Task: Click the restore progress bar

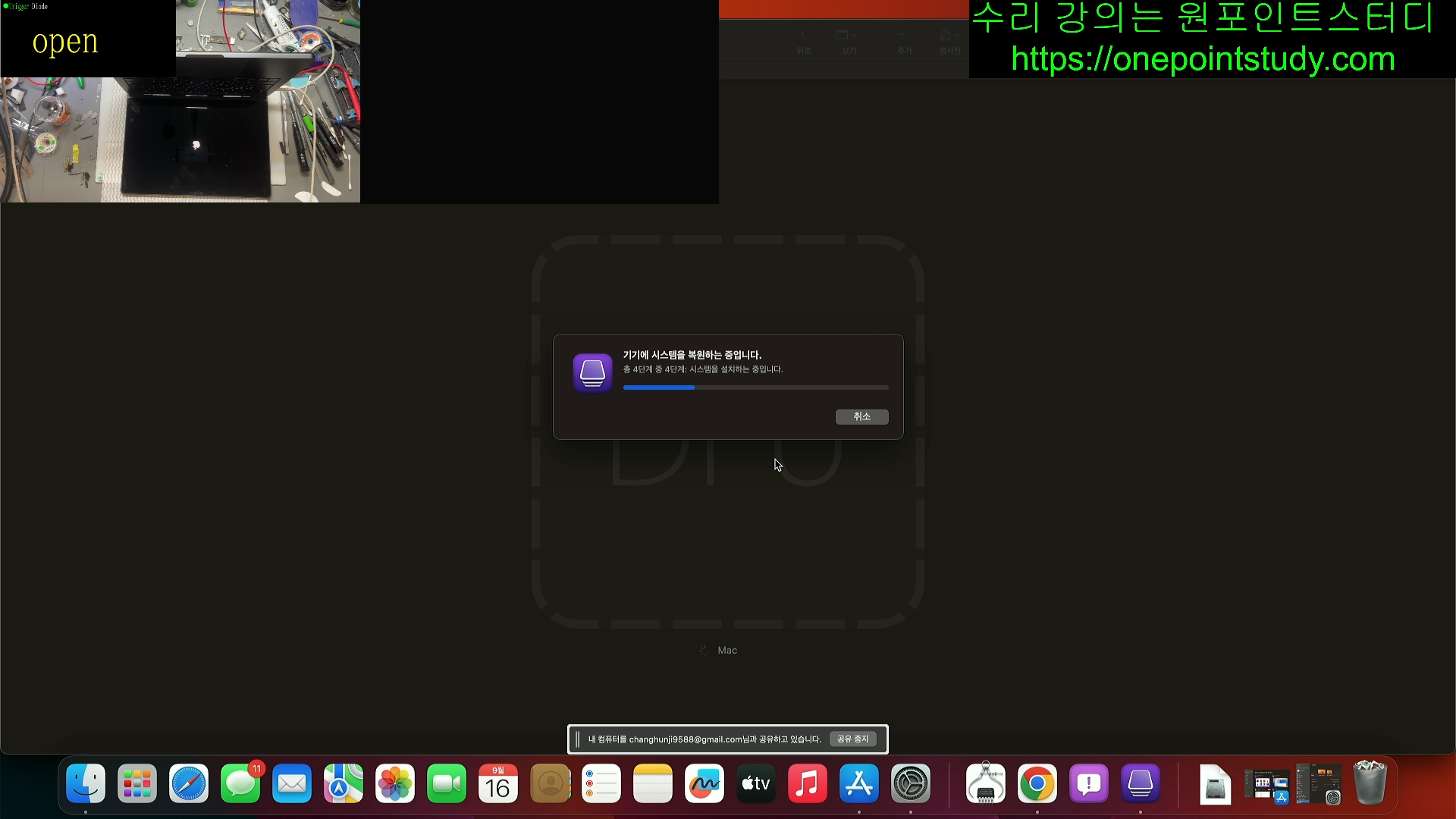Action: 755,388
